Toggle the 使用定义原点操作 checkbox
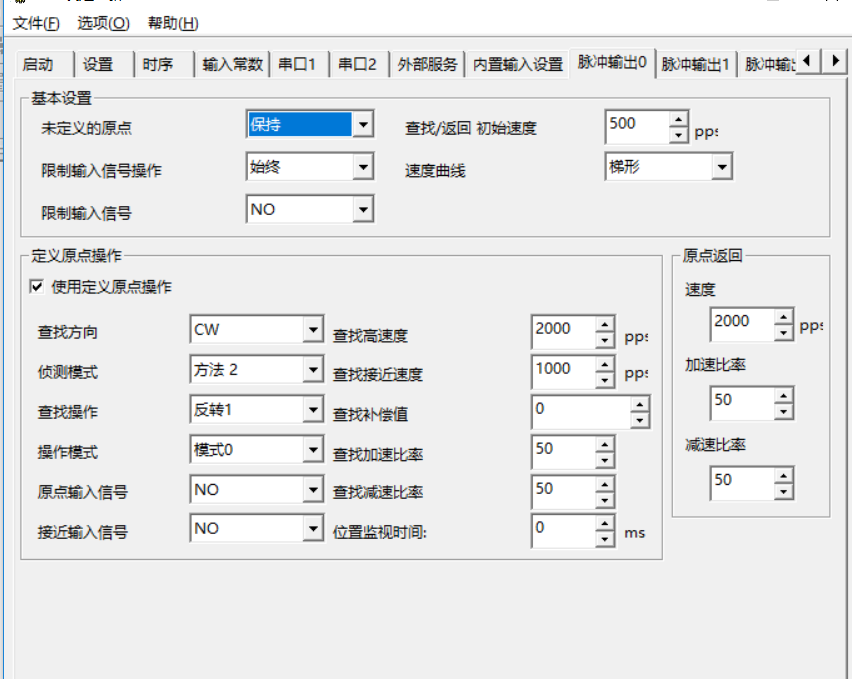The width and height of the screenshot is (852, 679). click(x=37, y=287)
